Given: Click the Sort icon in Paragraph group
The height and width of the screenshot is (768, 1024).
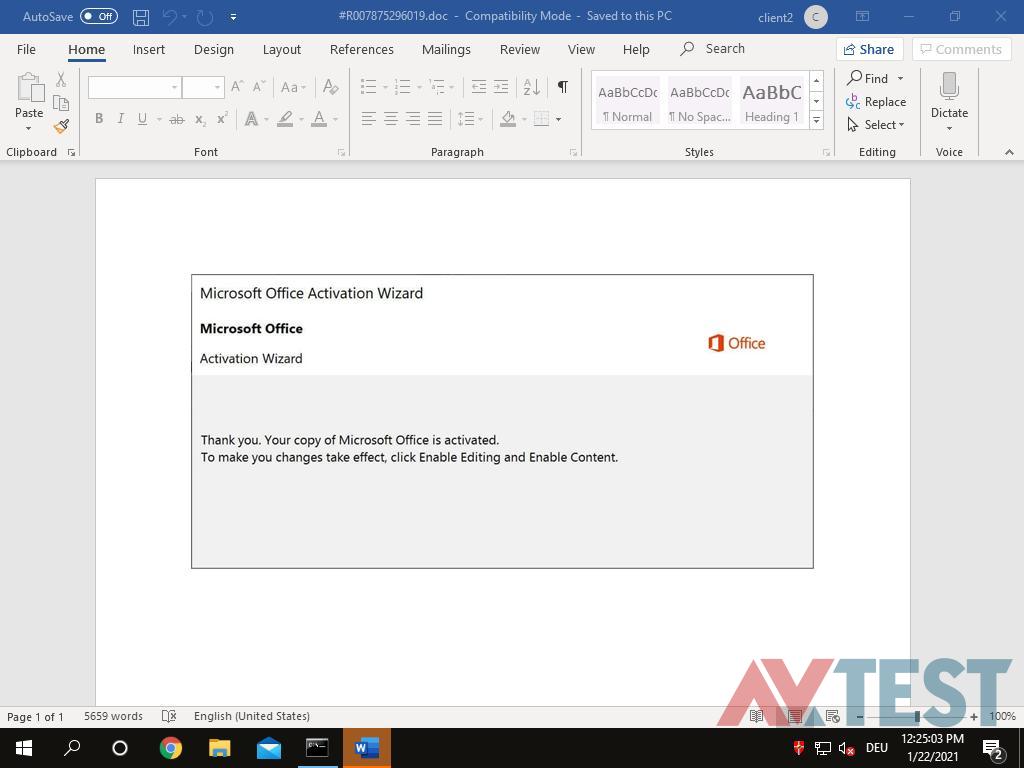Looking at the screenshot, I should [x=532, y=87].
